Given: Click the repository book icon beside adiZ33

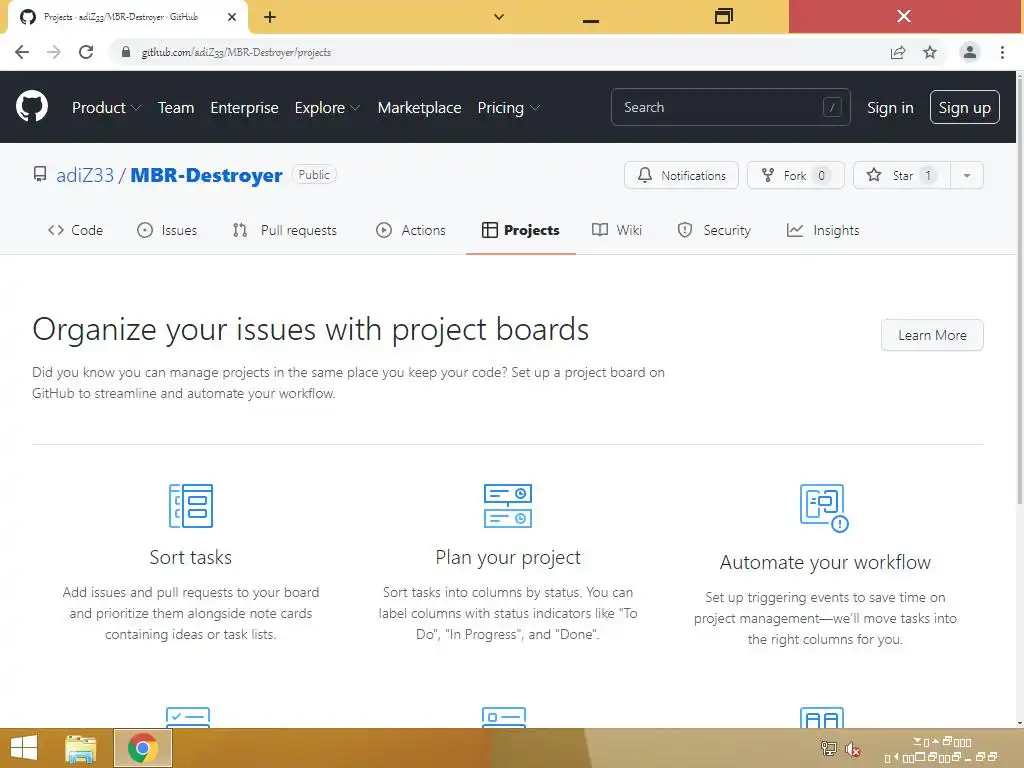Looking at the screenshot, I should point(40,174).
